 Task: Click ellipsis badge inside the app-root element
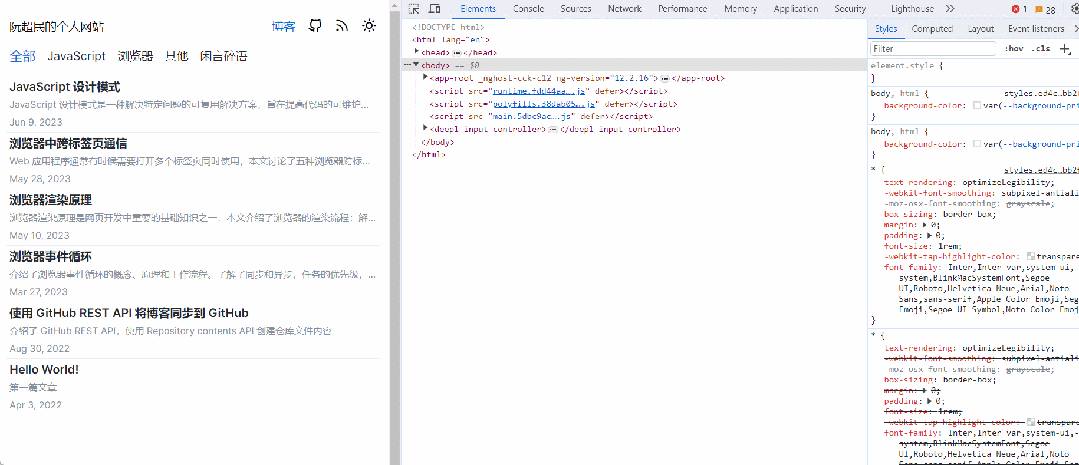(665, 78)
